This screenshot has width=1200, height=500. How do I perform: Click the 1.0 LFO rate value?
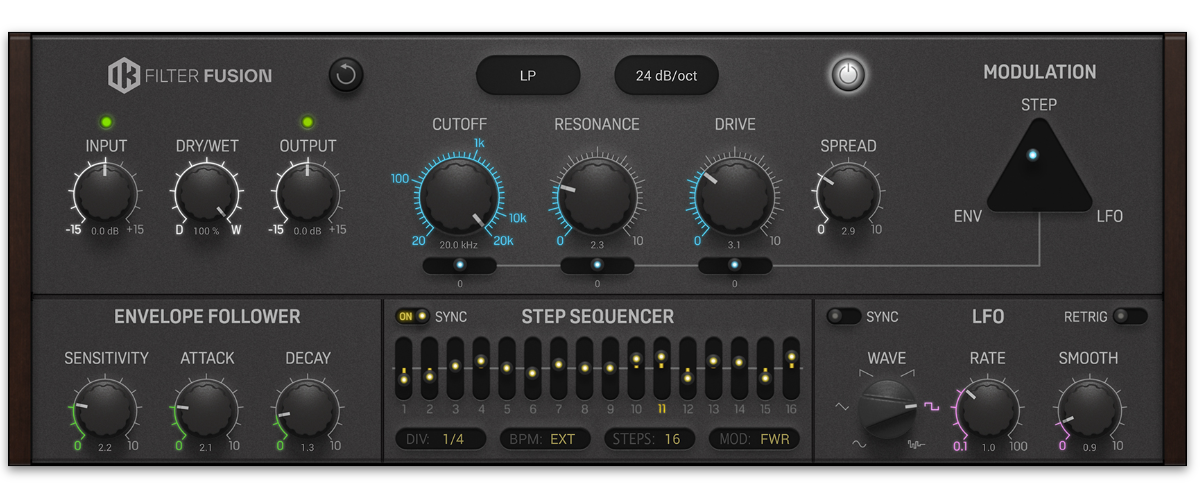(988, 448)
